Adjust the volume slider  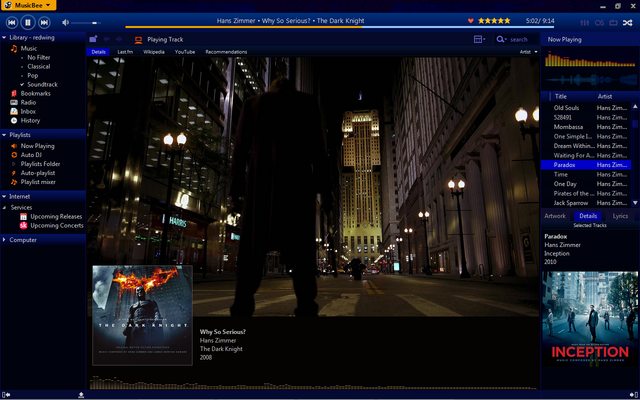[x=86, y=23]
